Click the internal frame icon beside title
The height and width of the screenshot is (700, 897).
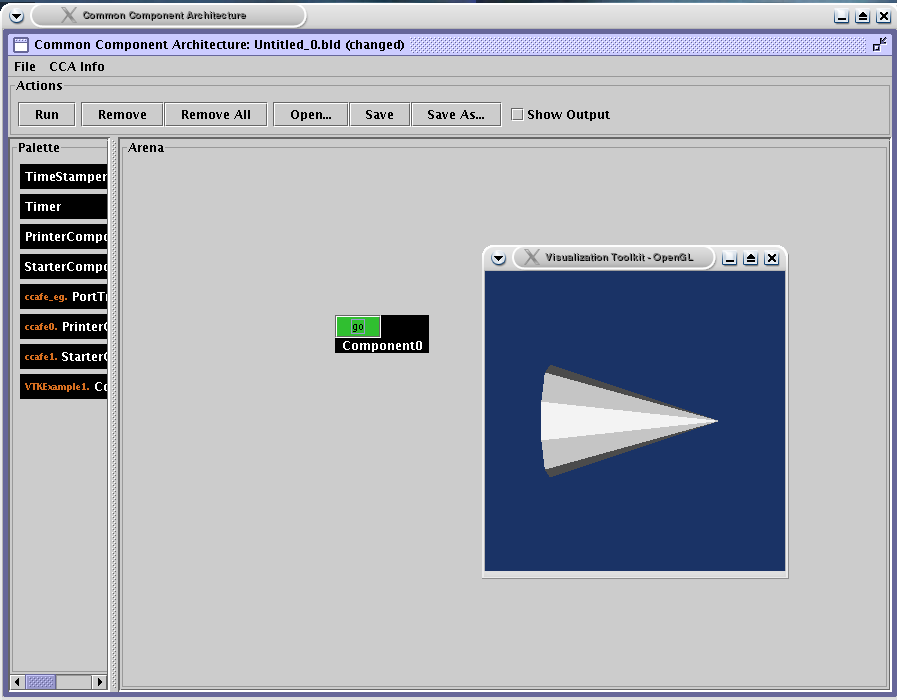pyautogui.click(x=20, y=44)
